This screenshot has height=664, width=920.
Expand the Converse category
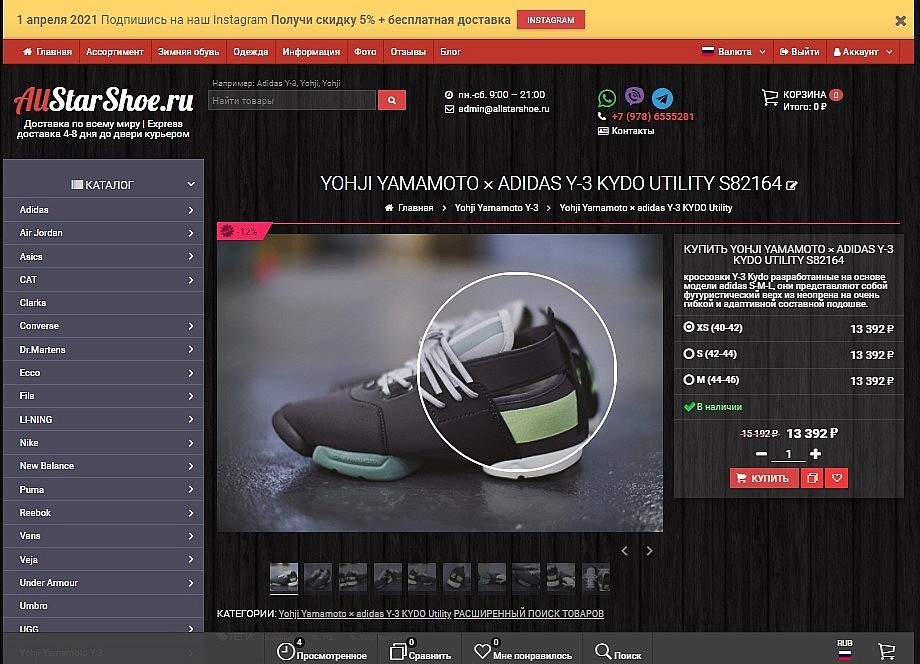tap(191, 326)
